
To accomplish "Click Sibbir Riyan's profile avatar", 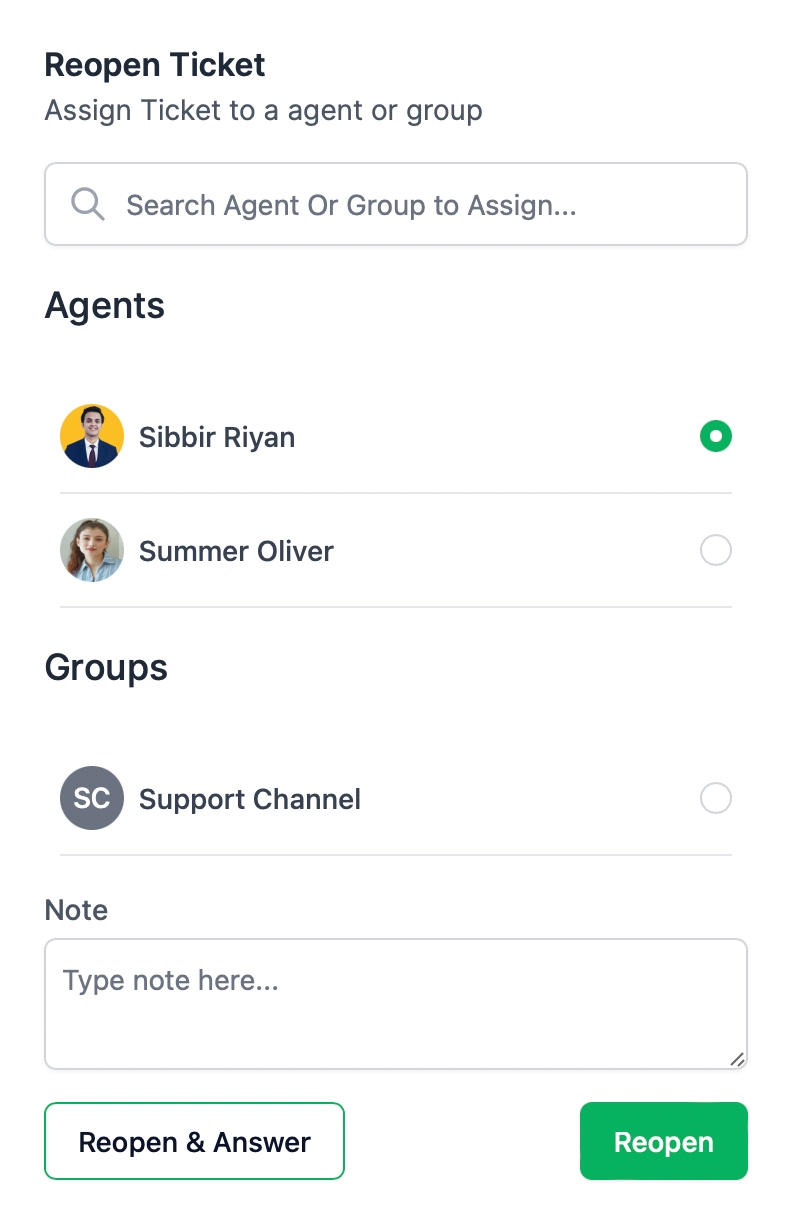I will click(x=92, y=436).
